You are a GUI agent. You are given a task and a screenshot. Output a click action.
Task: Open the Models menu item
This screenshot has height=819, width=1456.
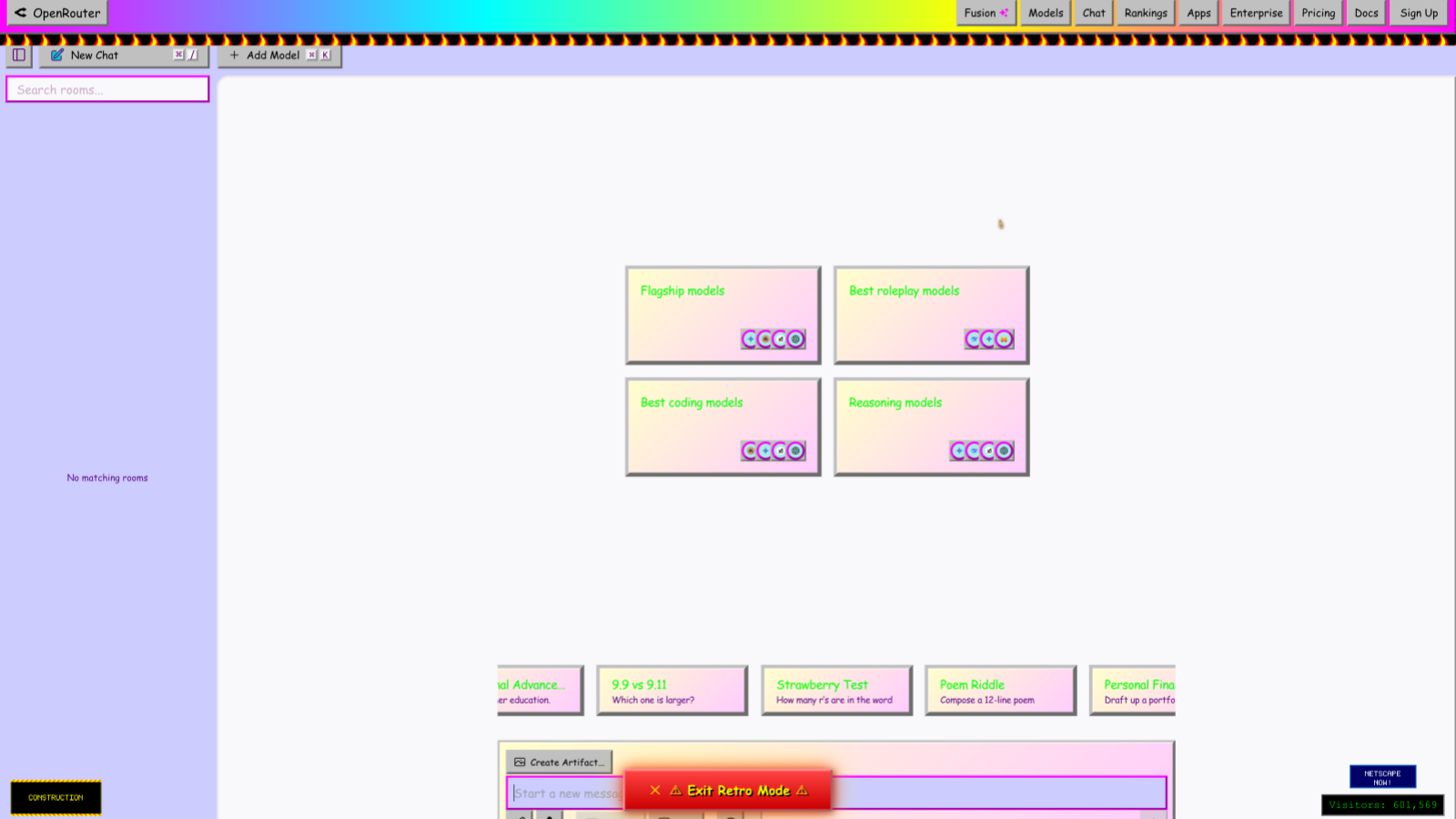[x=1046, y=13]
